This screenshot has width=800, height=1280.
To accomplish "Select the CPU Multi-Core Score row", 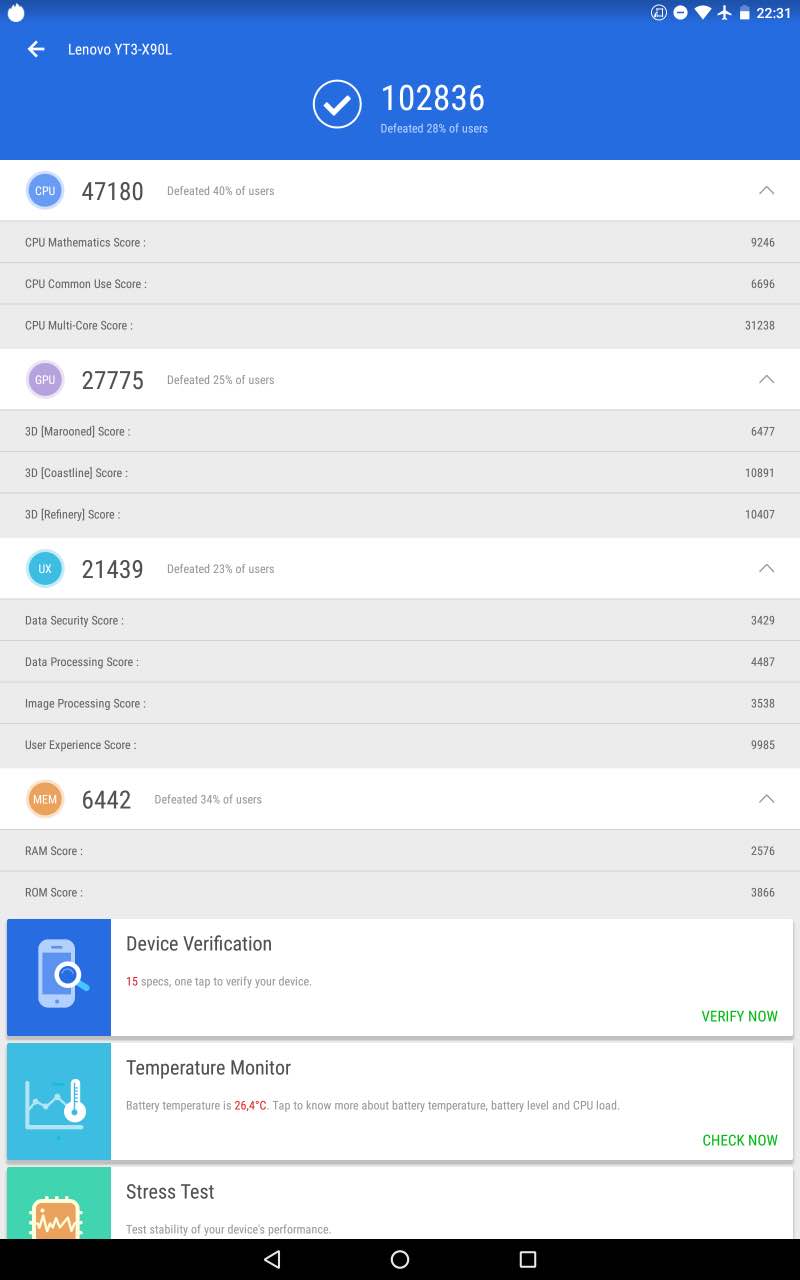I will coord(400,326).
